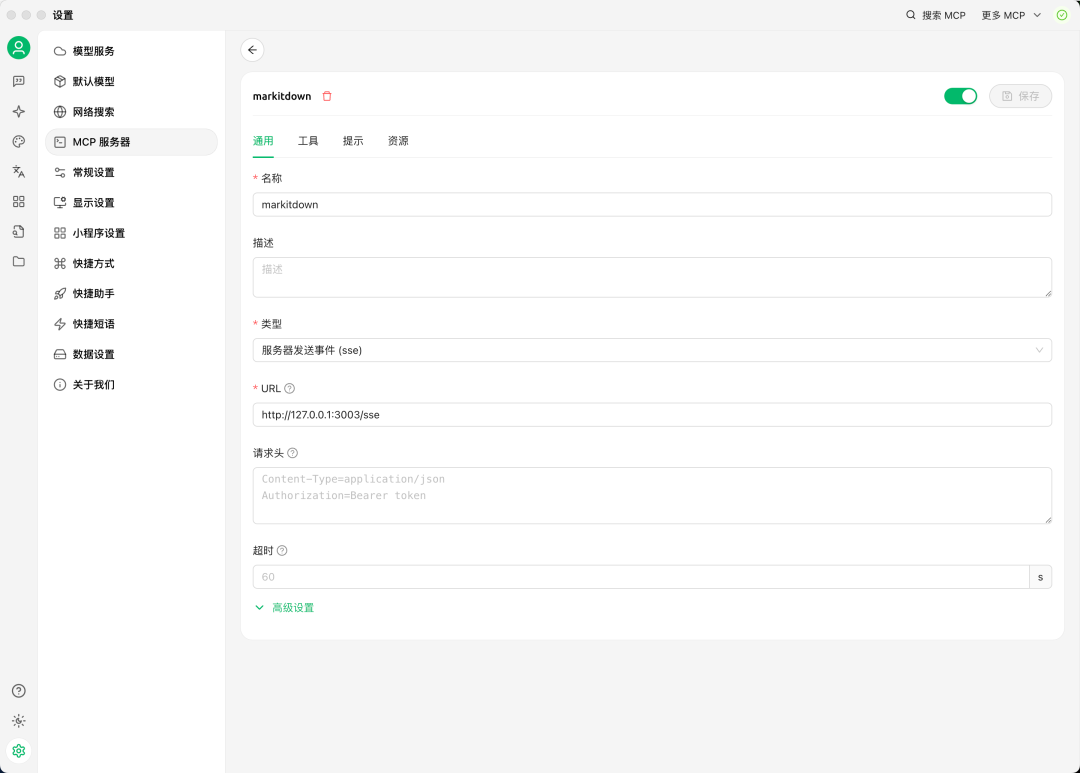Click the 请求头 text area
The height and width of the screenshot is (773, 1080).
[651, 495]
